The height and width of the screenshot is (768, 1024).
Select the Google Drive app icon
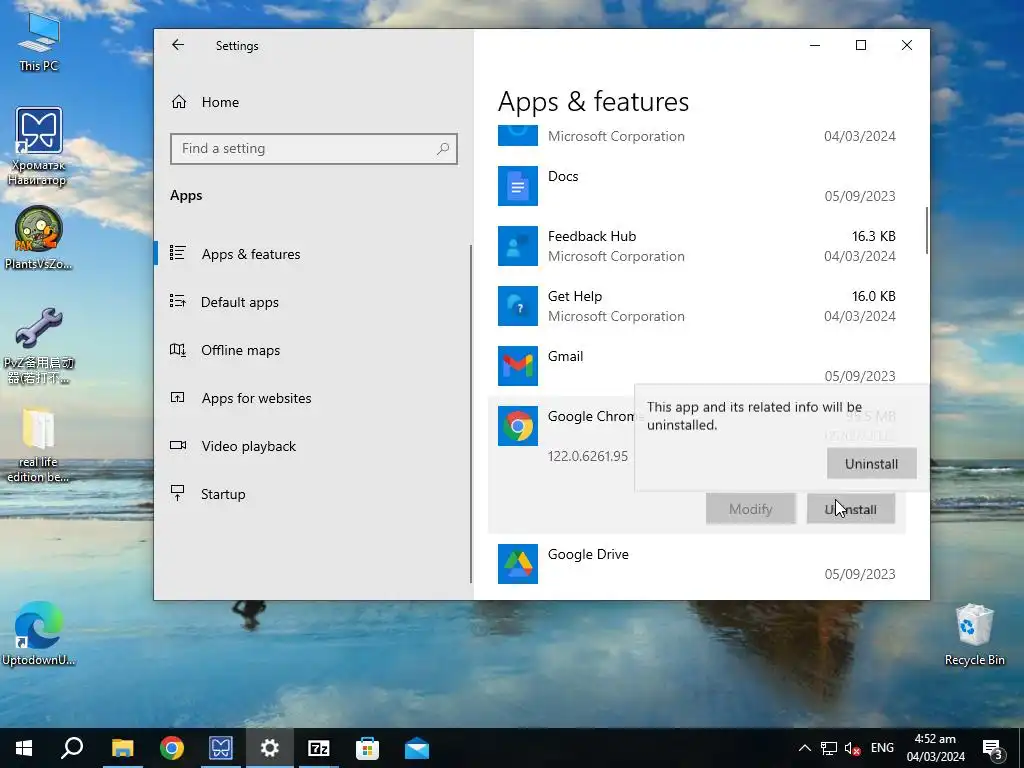(x=518, y=564)
